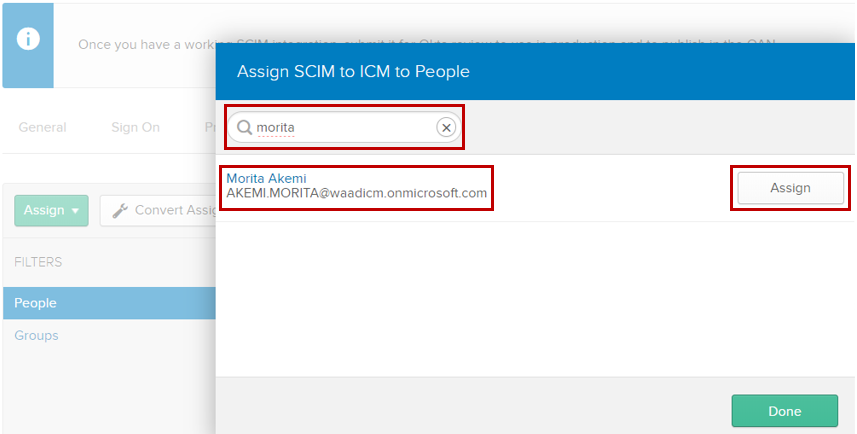Viewport: 857px width, 434px height.
Task: Select the People filter
Action: (x=36, y=303)
